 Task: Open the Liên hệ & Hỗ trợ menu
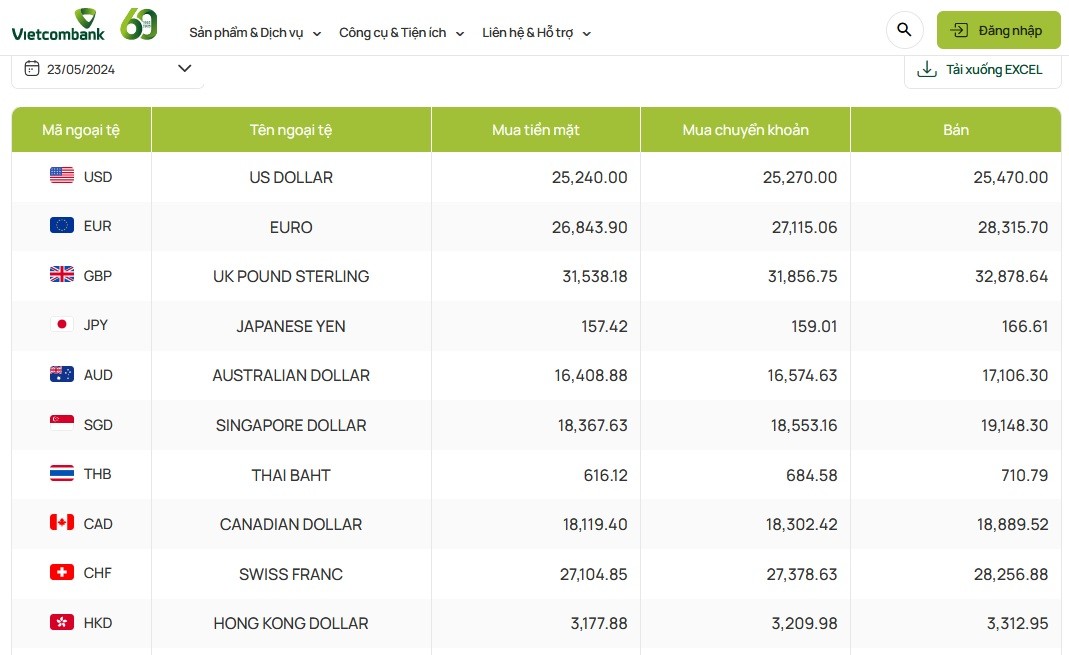[x=536, y=33]
